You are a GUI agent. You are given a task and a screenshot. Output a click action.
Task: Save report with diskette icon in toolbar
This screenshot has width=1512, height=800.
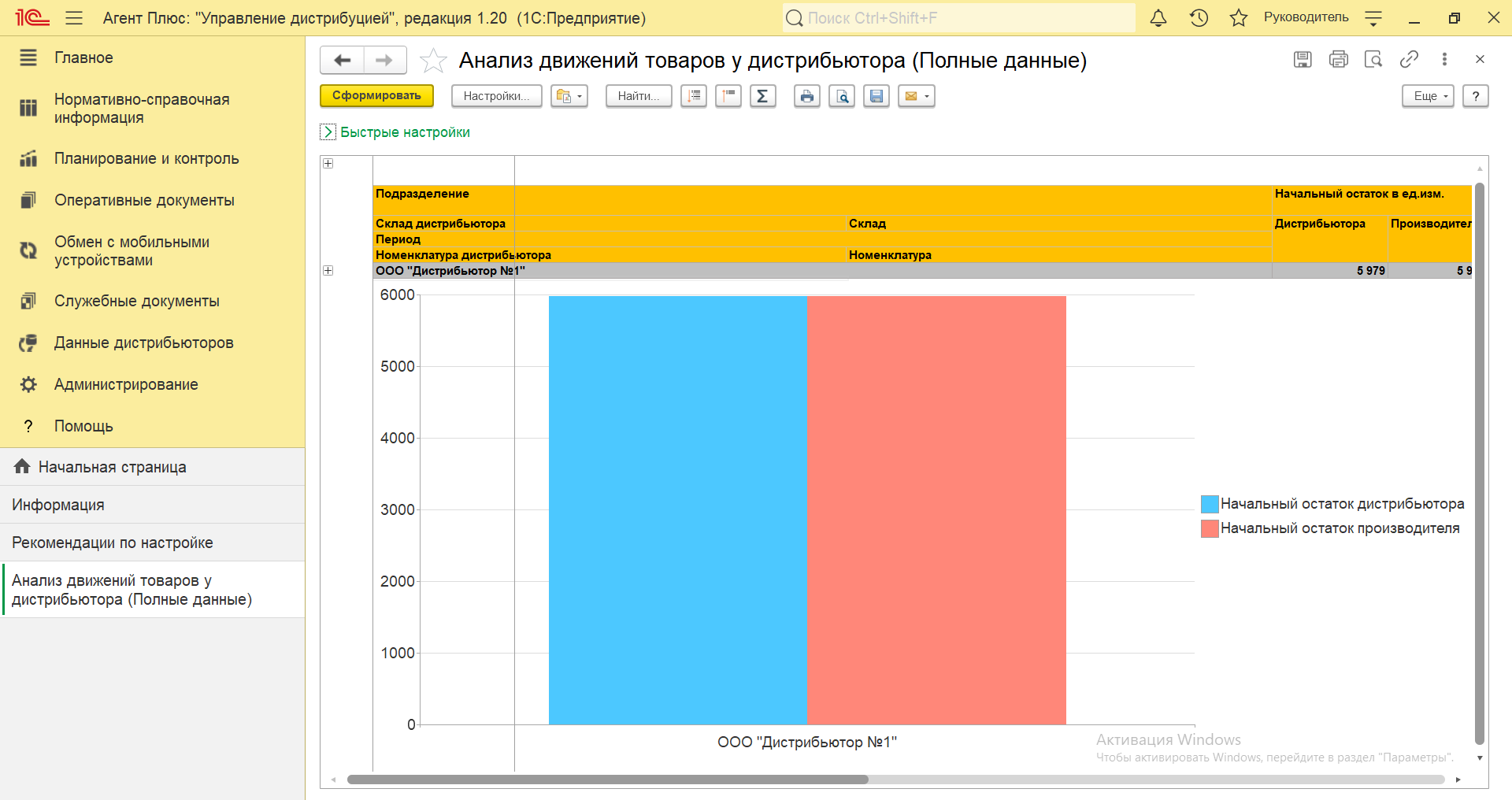click(876, 96)
